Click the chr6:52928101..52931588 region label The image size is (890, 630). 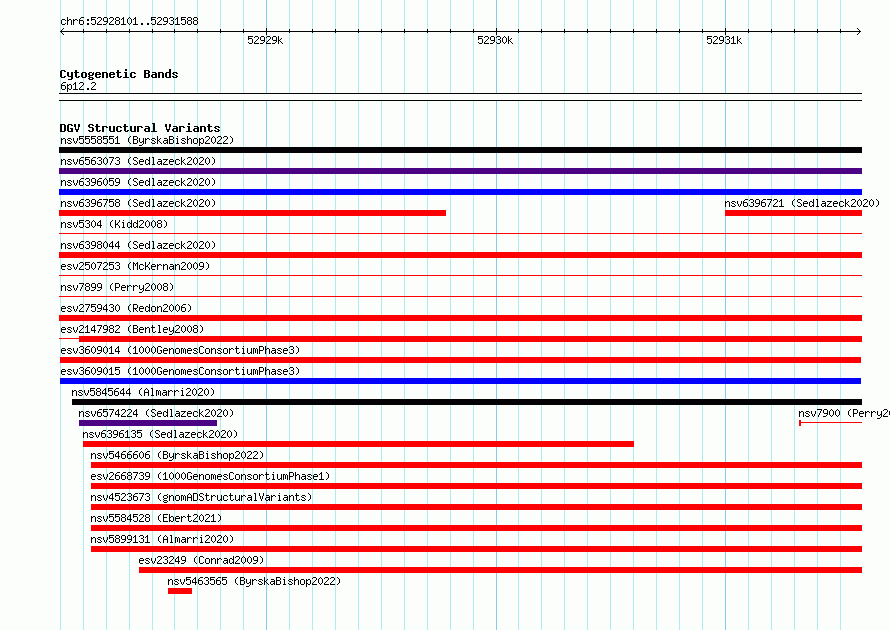pos(129,21)
